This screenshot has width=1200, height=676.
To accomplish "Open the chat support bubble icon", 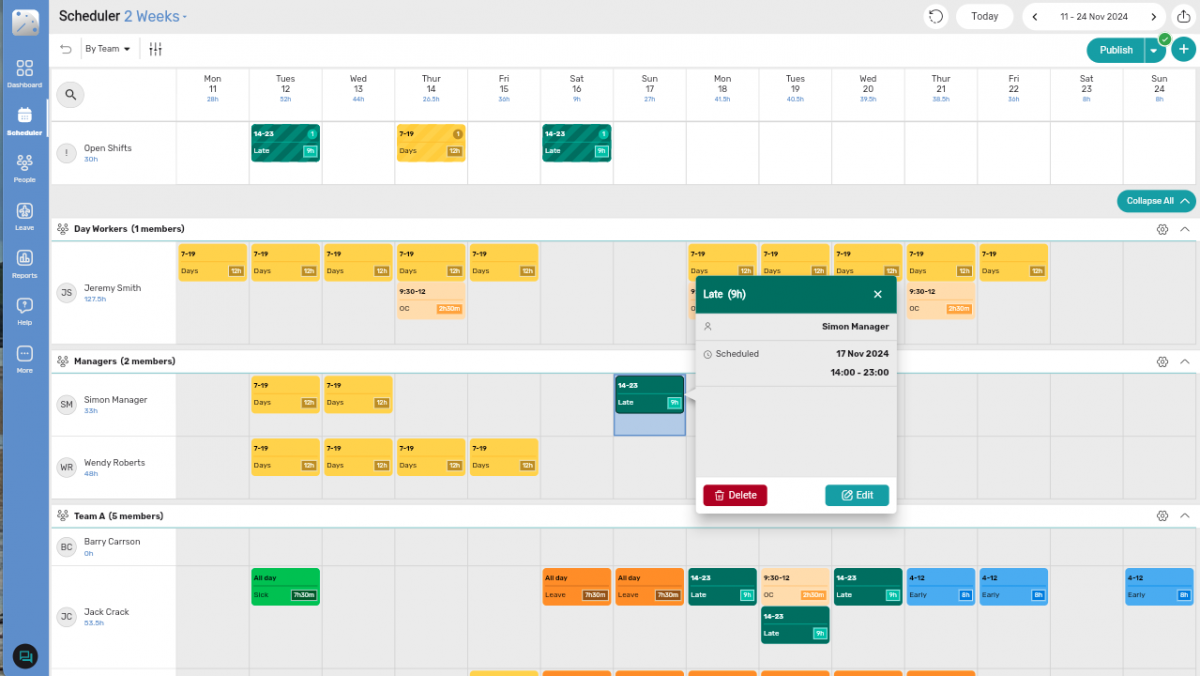I will pos(25,656).
